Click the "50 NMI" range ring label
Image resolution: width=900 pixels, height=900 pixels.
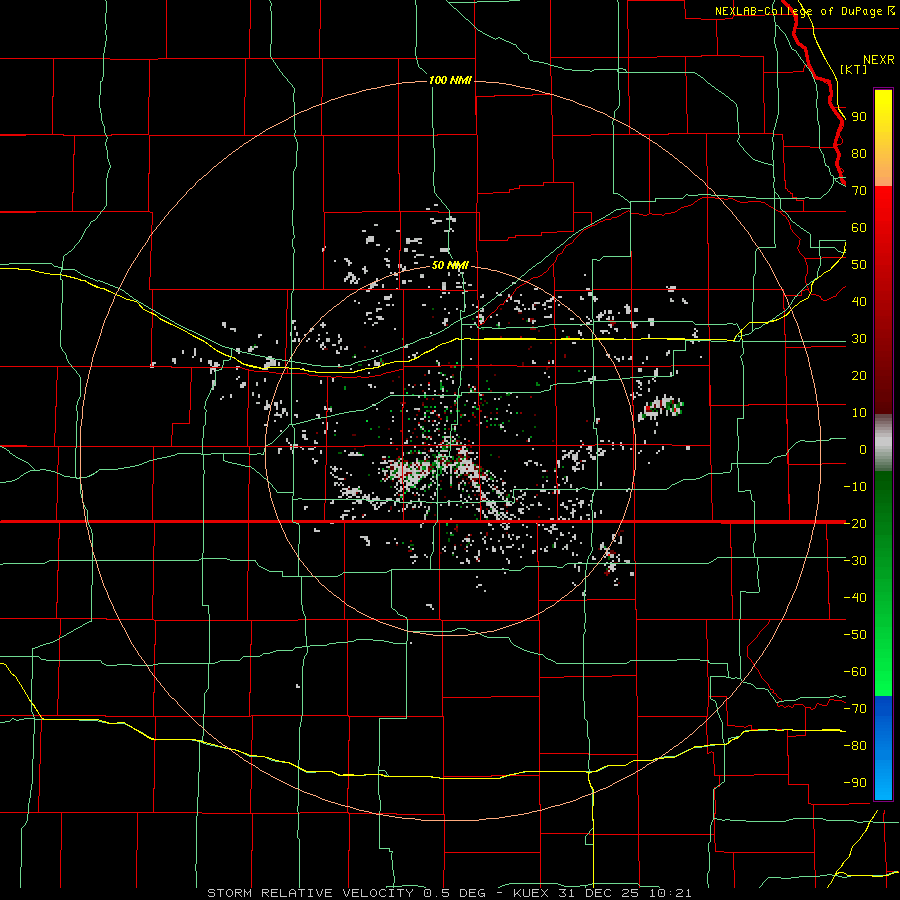pos(451,265)
